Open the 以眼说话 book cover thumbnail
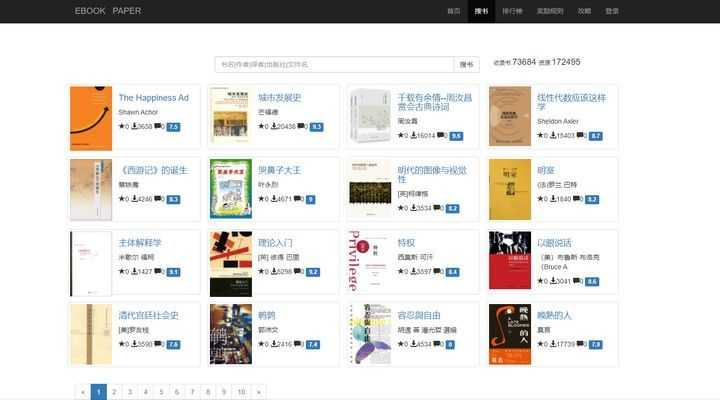720x400 pixels. [510, 260]
